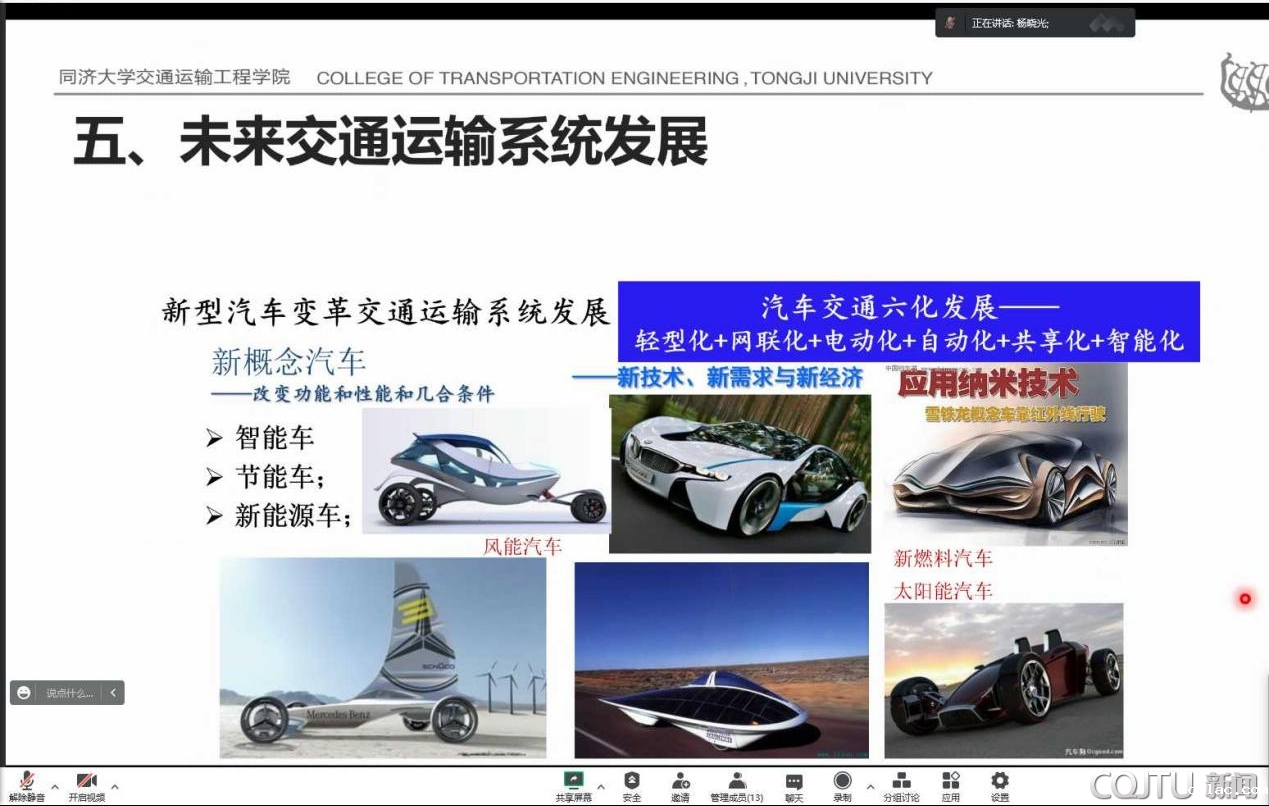Screen dimensions: 1269x806
Task: Open 管理成员(13) member list
Action: 737,785
